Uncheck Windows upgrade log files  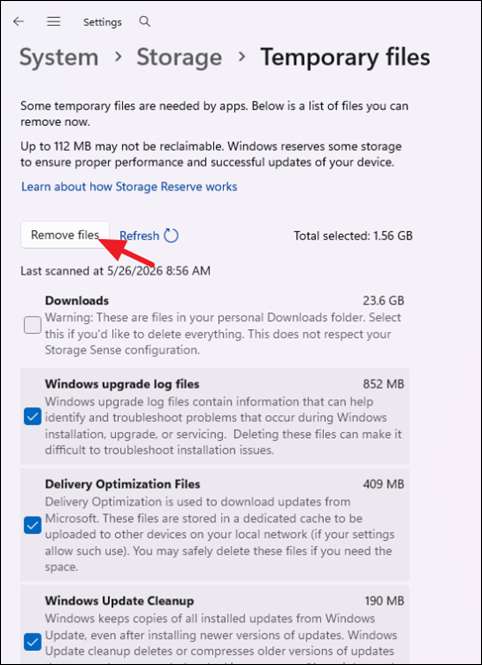[x=33, y=416]
